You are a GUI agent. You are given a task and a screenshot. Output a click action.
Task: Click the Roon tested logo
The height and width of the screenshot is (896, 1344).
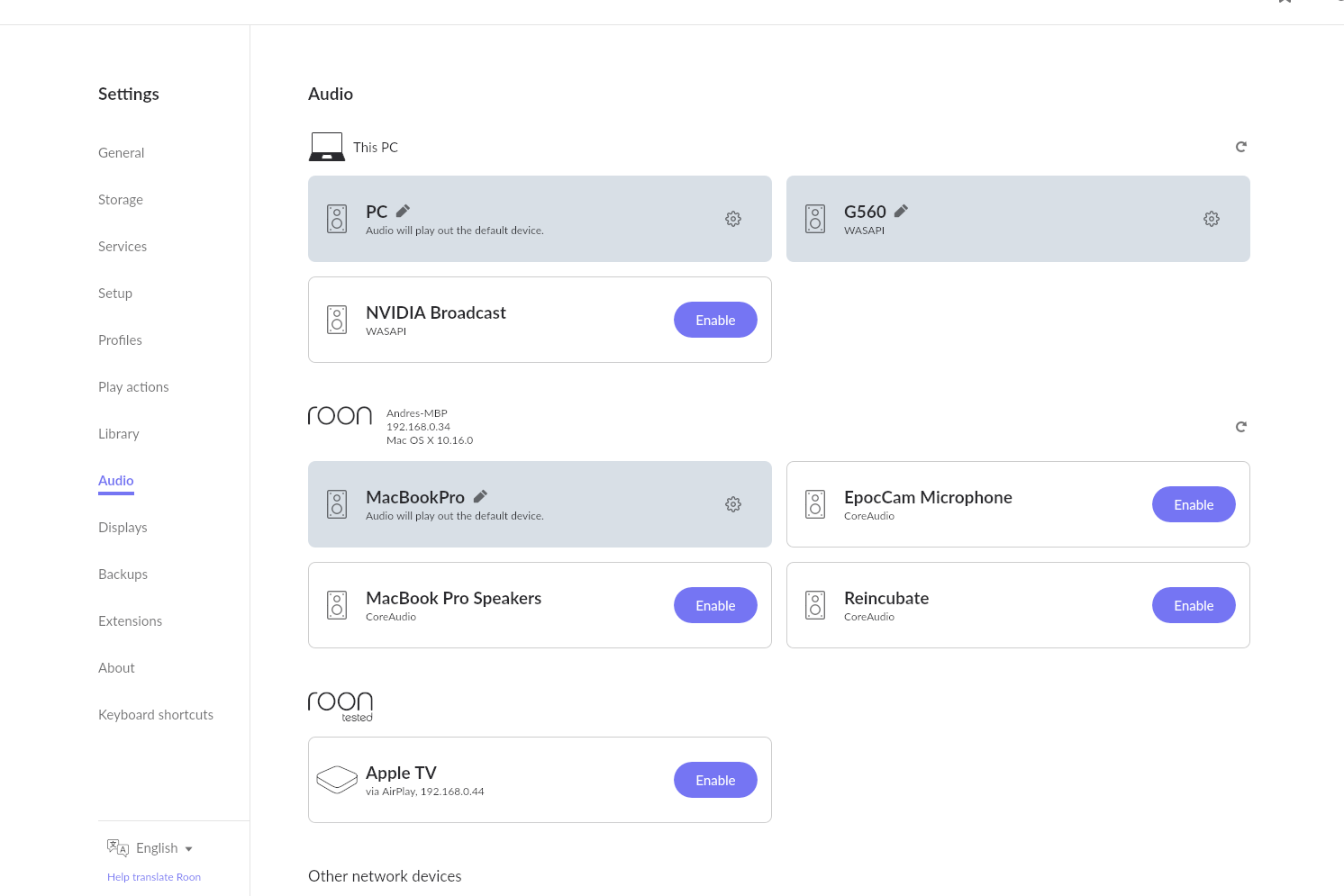[341, 706]
